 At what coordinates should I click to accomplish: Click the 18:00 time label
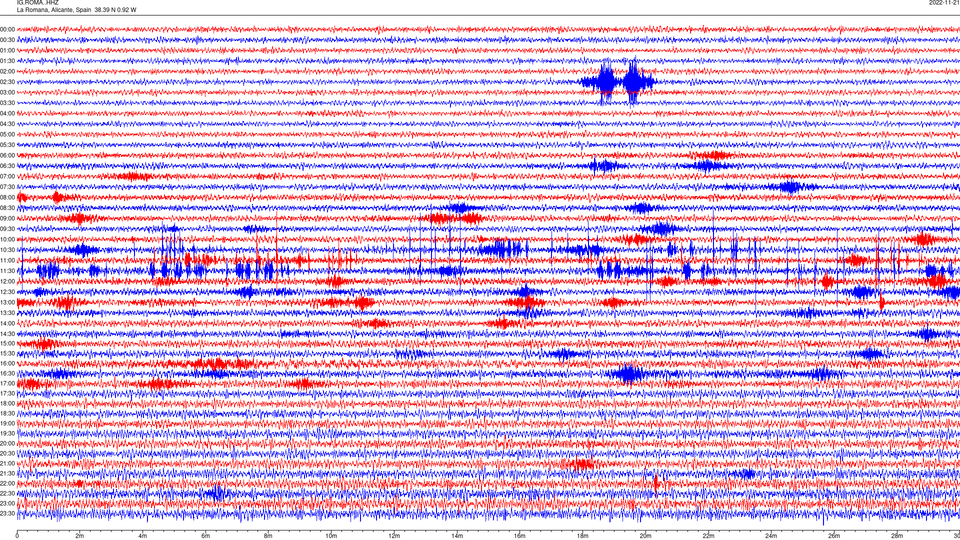(x=7, y=403)
